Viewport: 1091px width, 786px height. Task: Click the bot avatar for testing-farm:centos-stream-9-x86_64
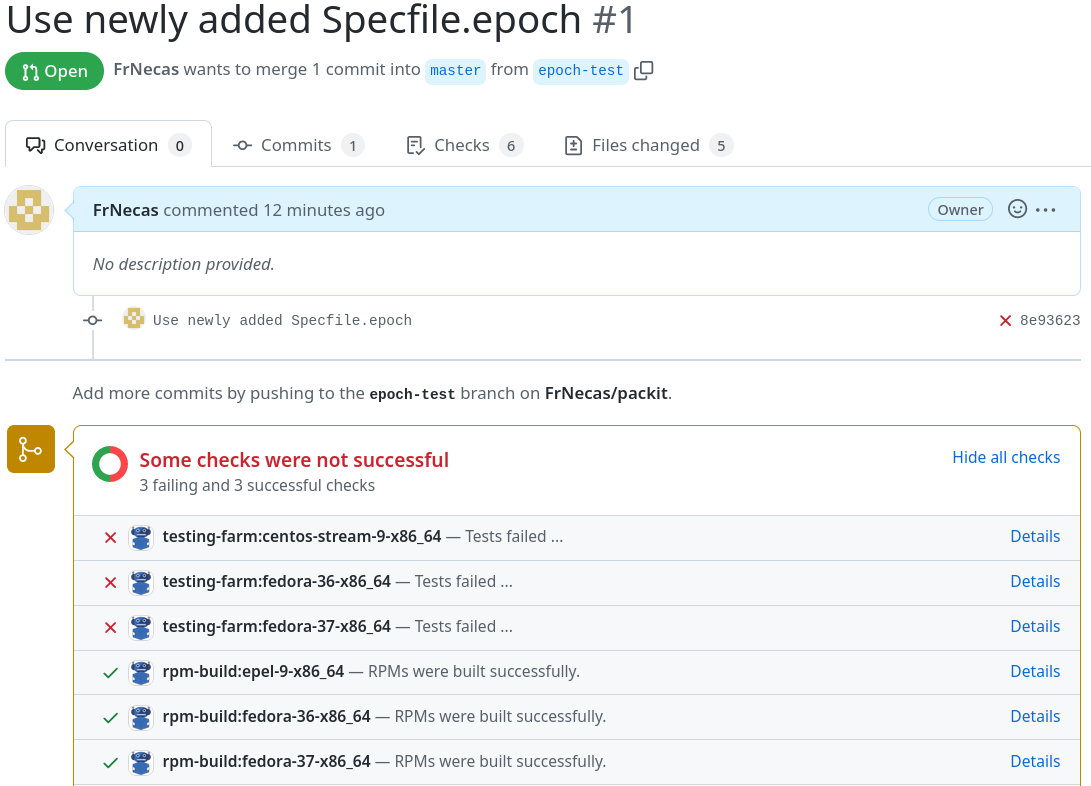(141, 537)
